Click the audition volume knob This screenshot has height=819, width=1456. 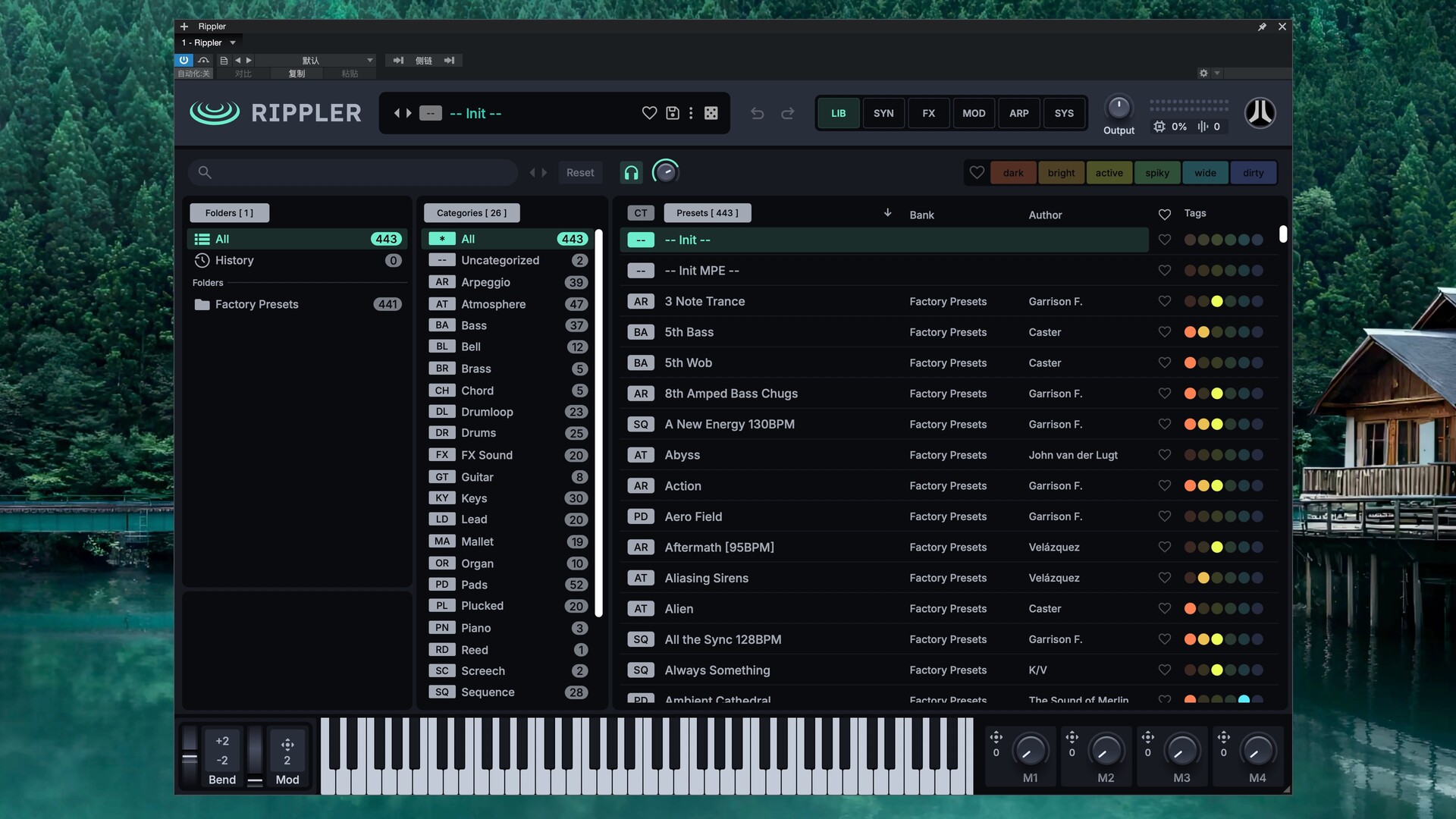click(x=666, y=172)
